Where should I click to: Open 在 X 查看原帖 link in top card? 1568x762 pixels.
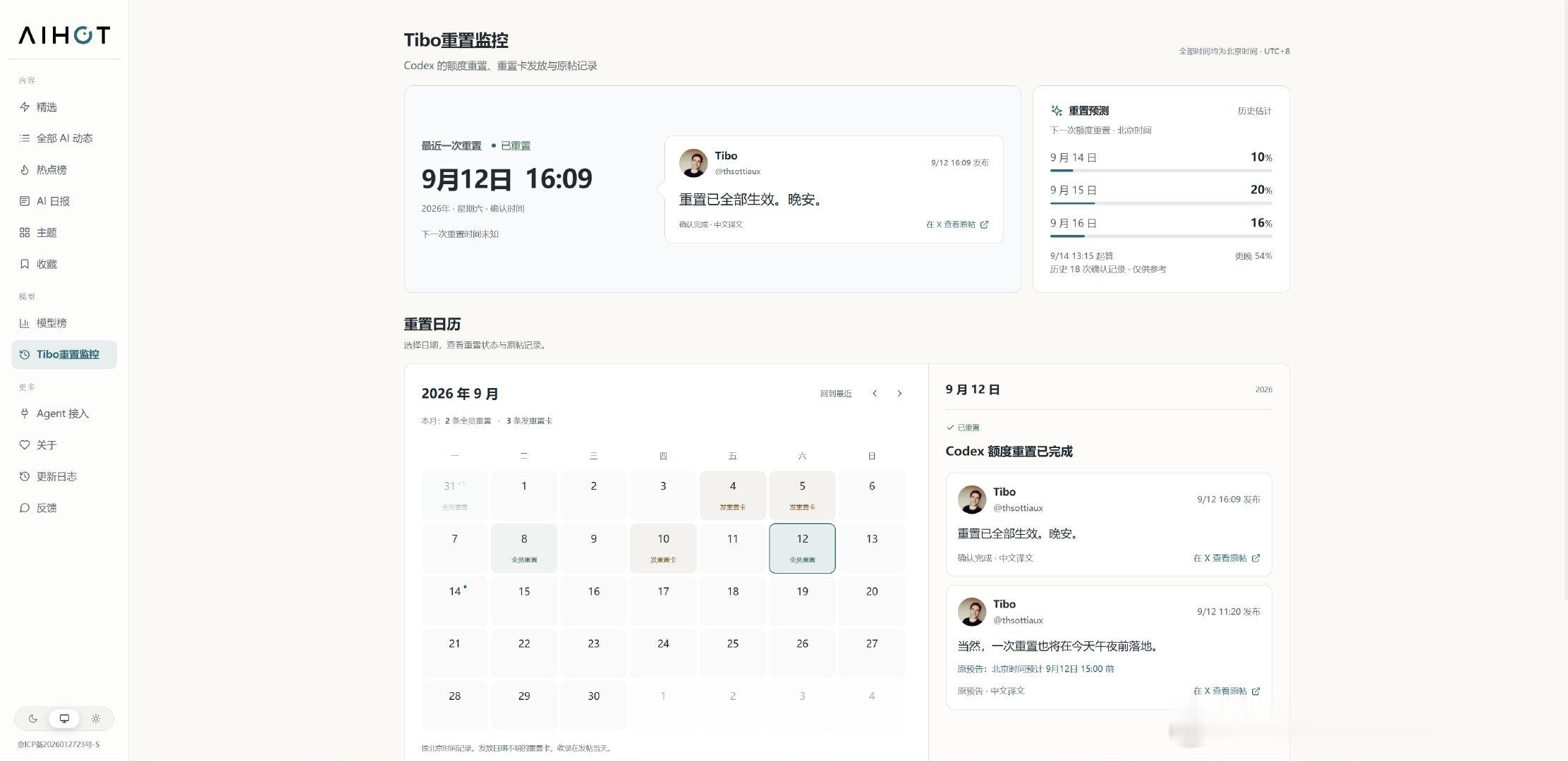click(957, 224)
